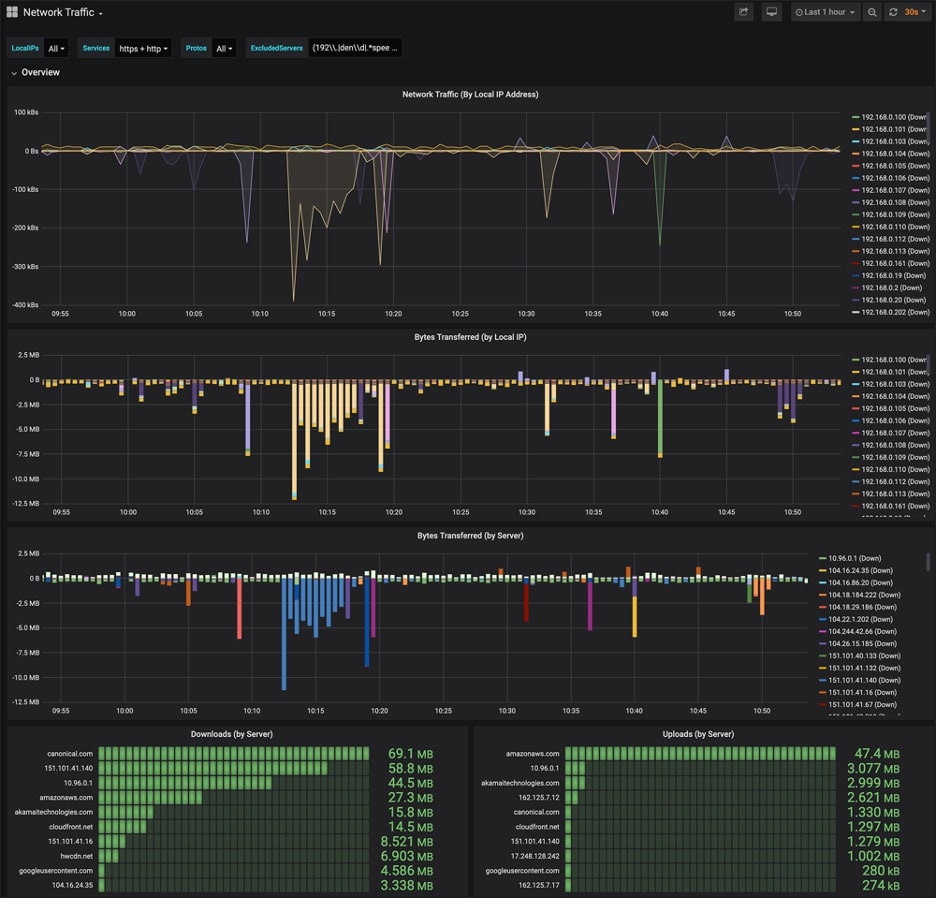Open the 30s refresh interval dropdown
Image resolution: width=936 pixels, height=898 pixels.
(x=915, y=12)
